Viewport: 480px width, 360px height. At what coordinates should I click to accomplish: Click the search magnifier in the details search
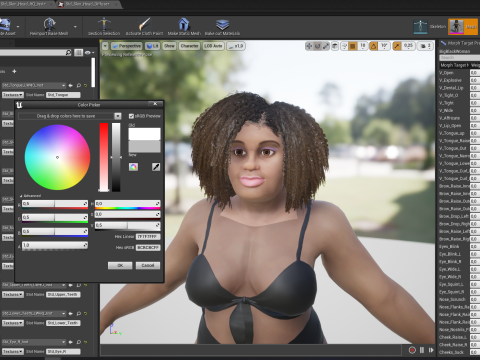pos(68,52)
